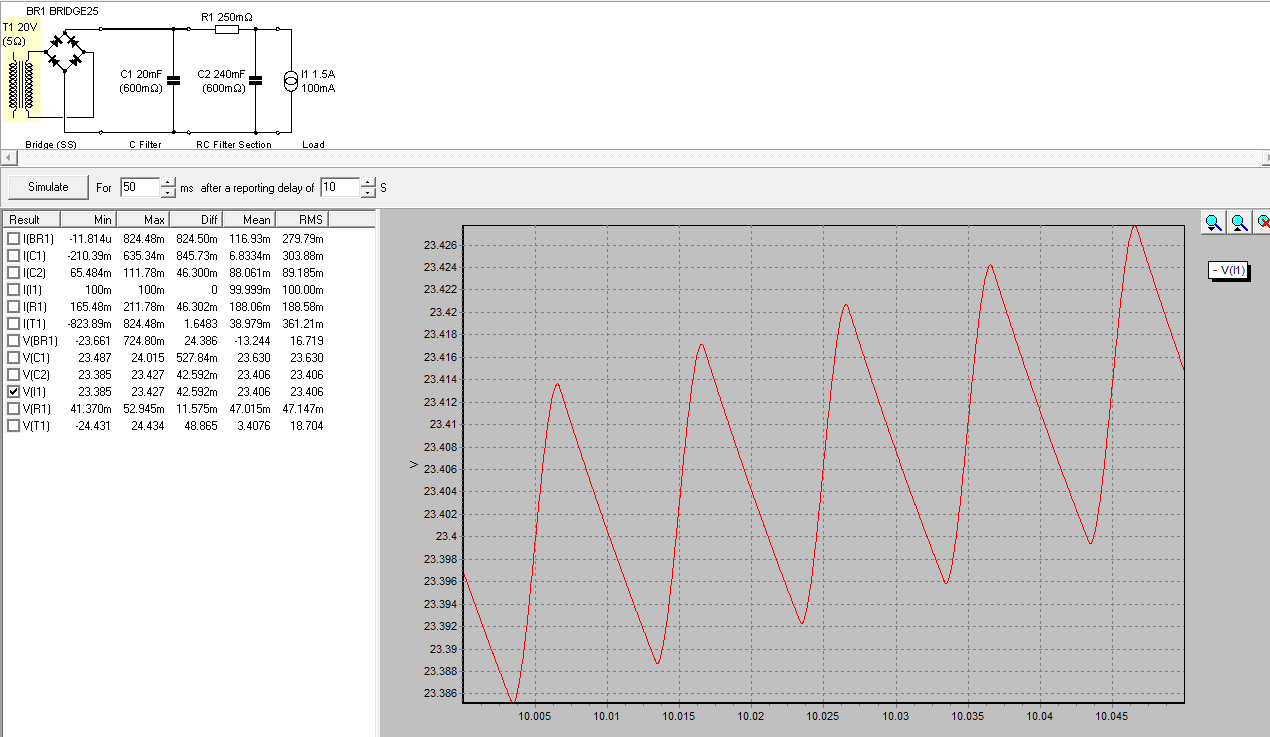This screenshot has height=737, width=1270.
Task: Click the reset-zoom magnifier with red X
Action: tap(1263, 222)
